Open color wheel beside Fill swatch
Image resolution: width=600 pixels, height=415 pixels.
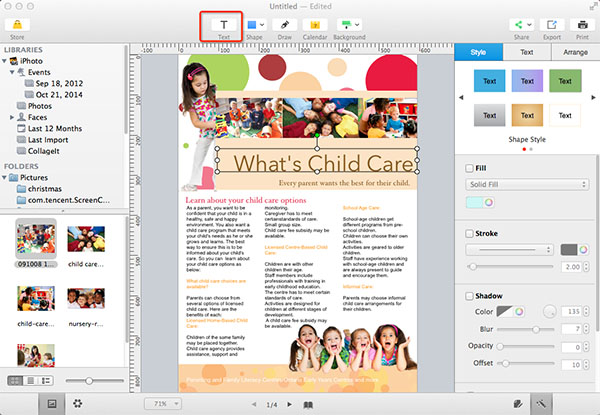coord(489,202)
